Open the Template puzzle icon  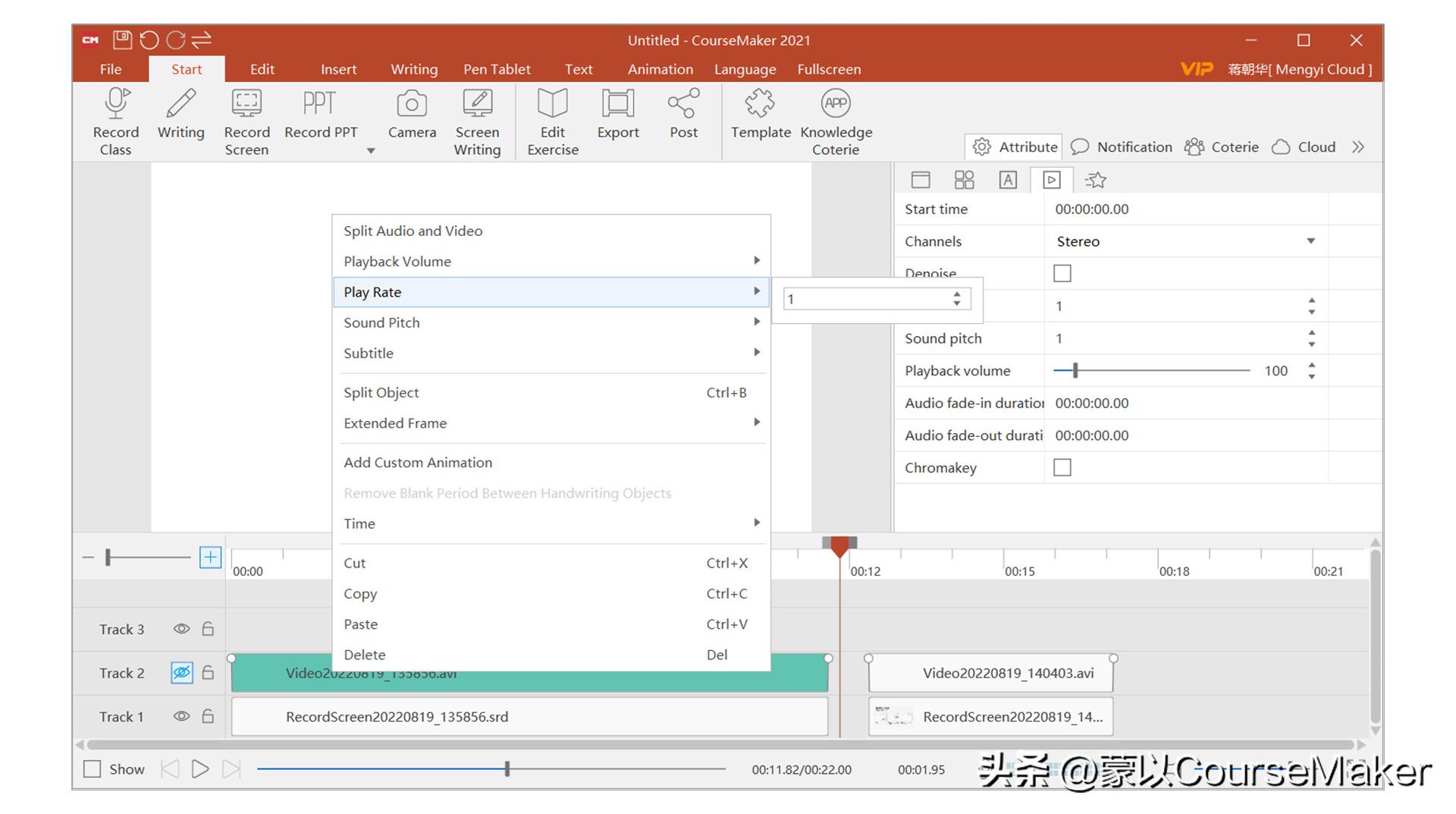point(760,104)
